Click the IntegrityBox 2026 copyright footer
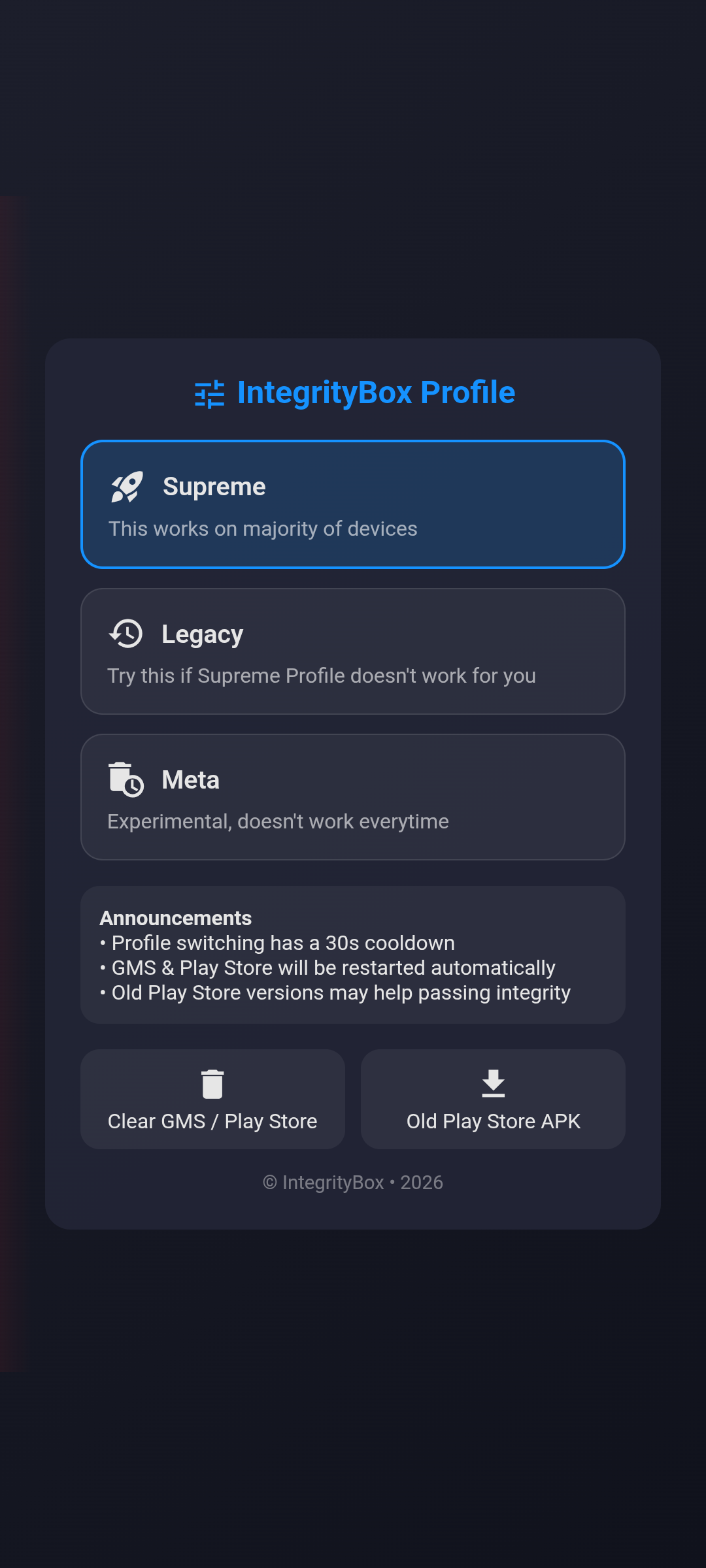Screen dimensions: 706x1568 353,1183
